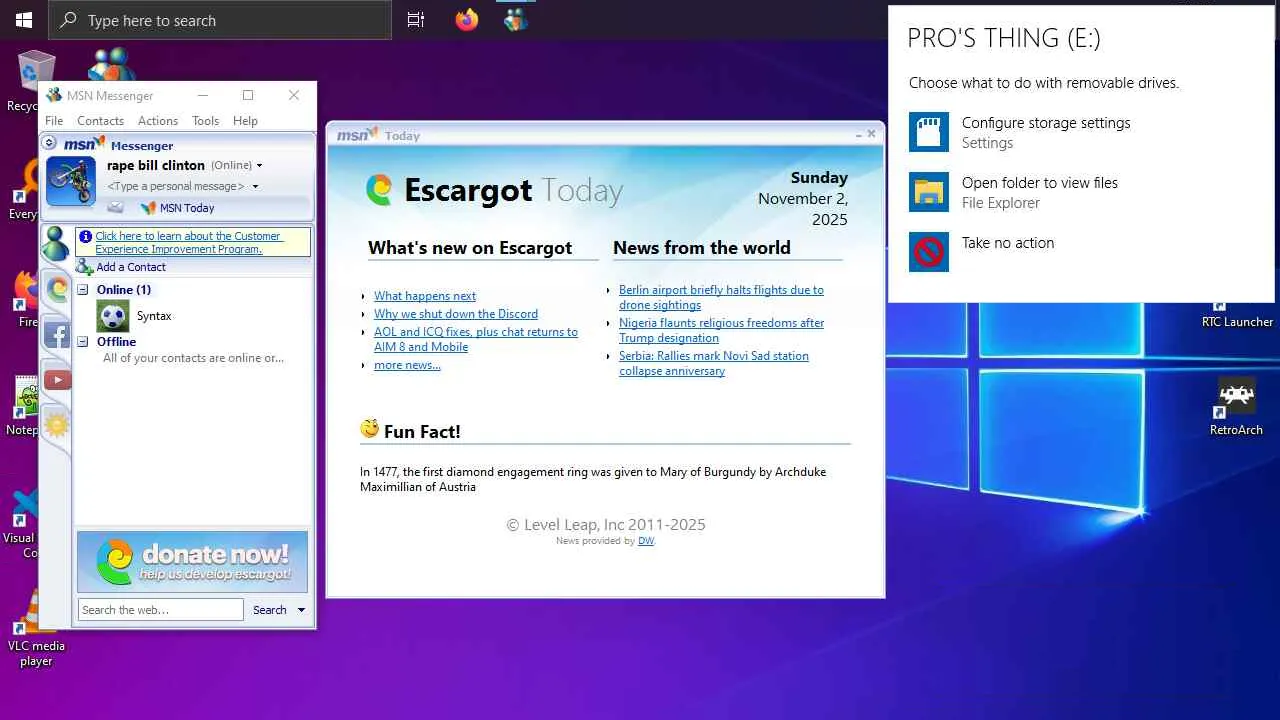Open the AOL and ICQ fixes article link
The width and height of the screenshot is (1280, 720).
coord(476,339)
